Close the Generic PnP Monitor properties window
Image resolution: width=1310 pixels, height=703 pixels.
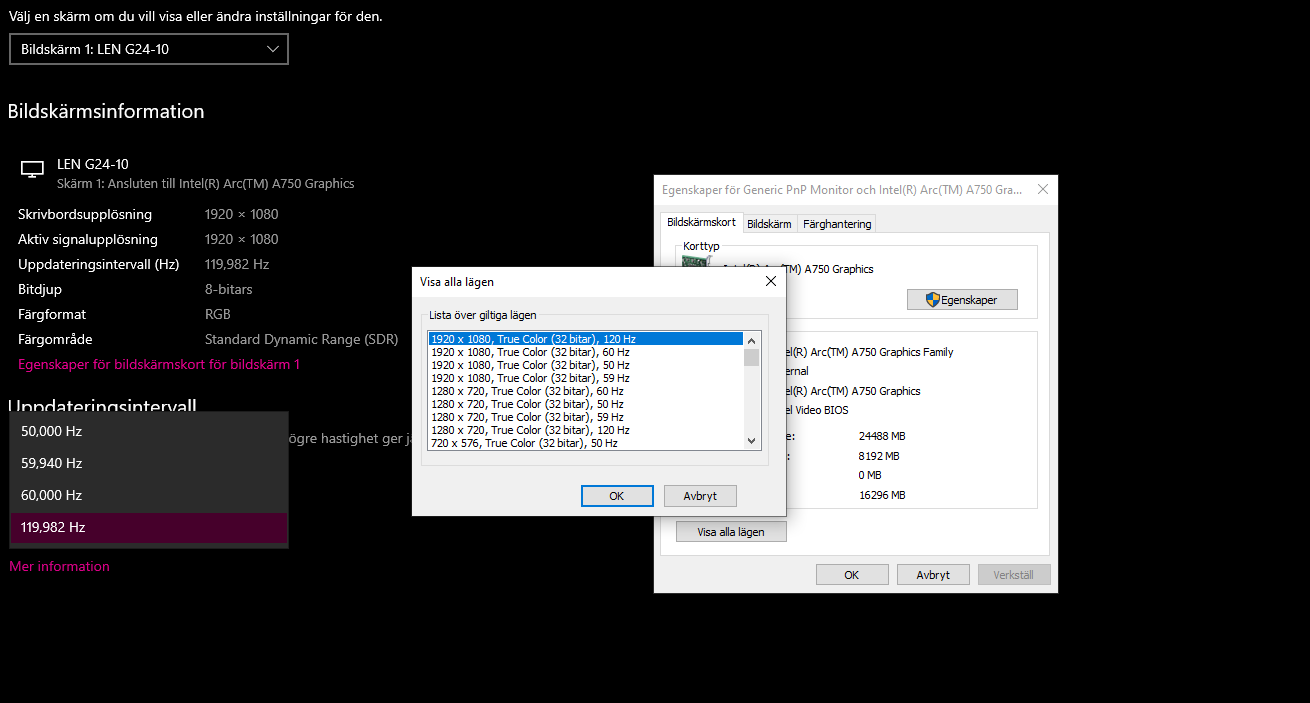(1043, 189)
